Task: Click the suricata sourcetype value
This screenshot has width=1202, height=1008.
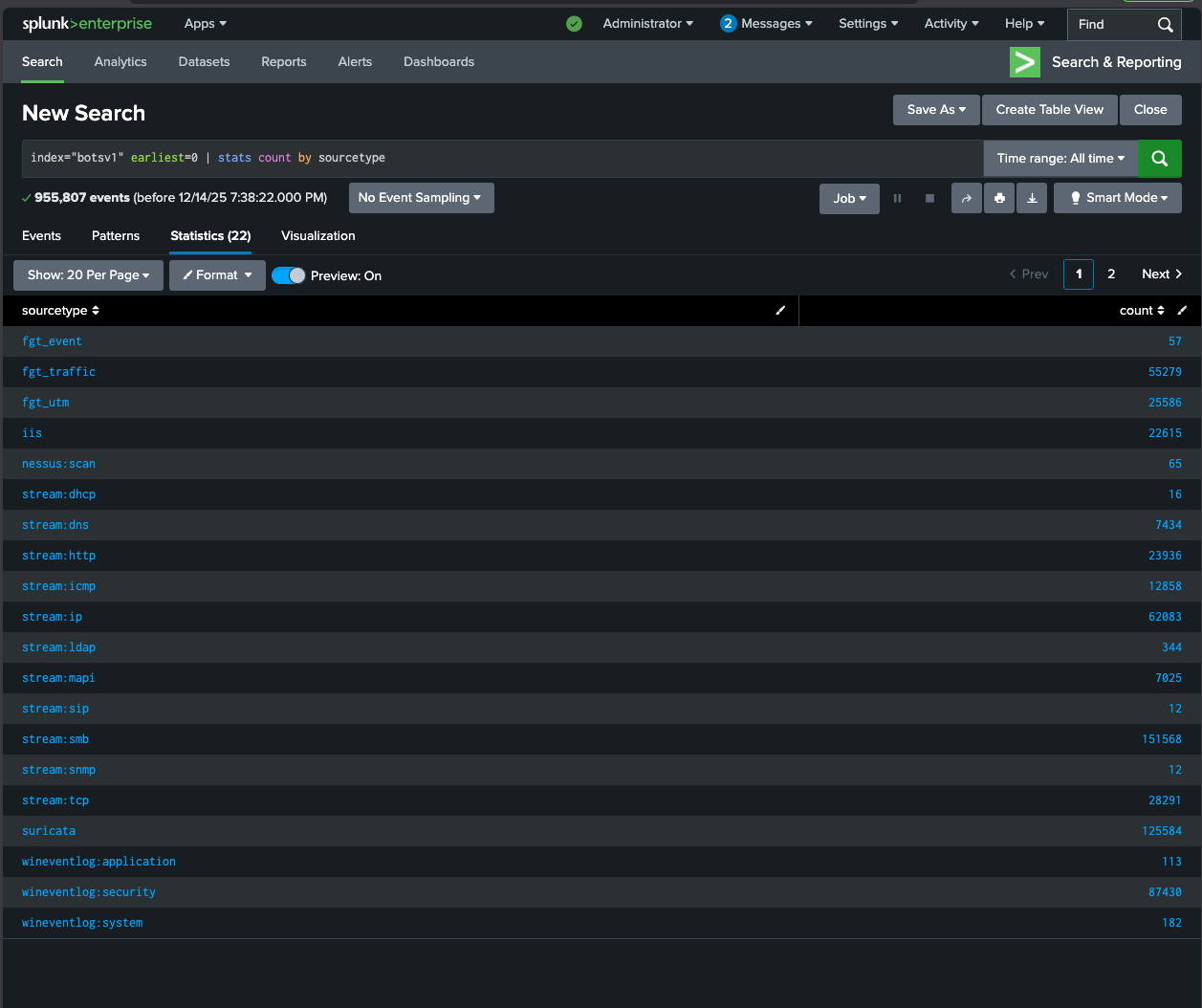Action: [49, 831]
